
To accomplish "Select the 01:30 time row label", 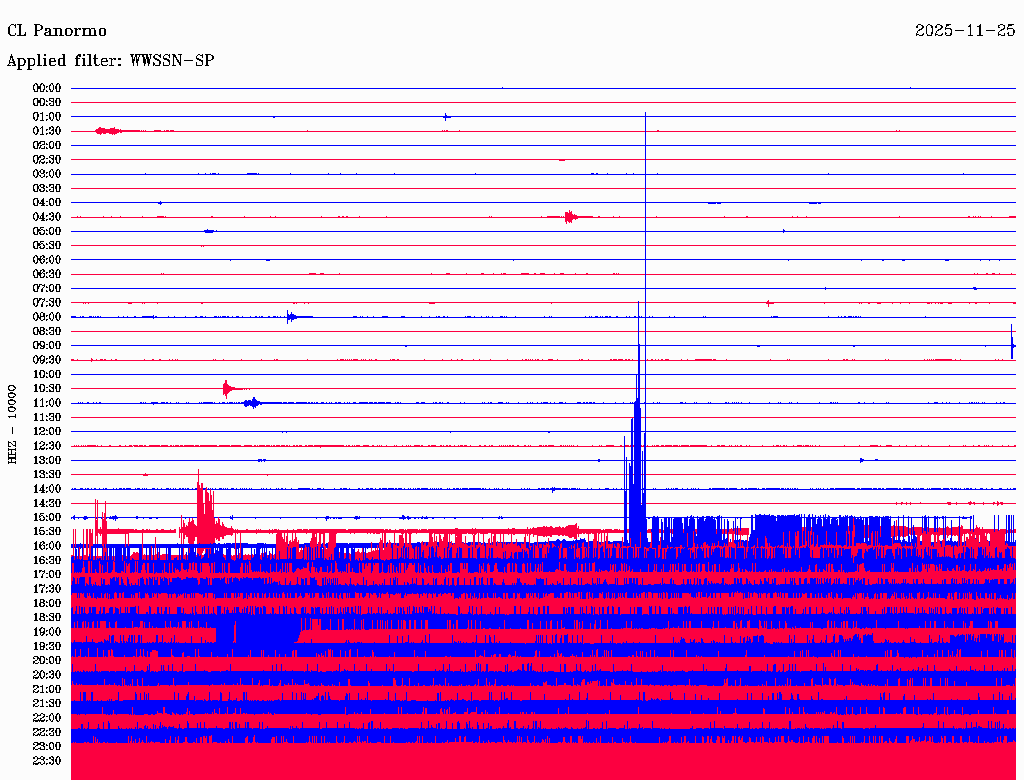I will pos(47,131).
